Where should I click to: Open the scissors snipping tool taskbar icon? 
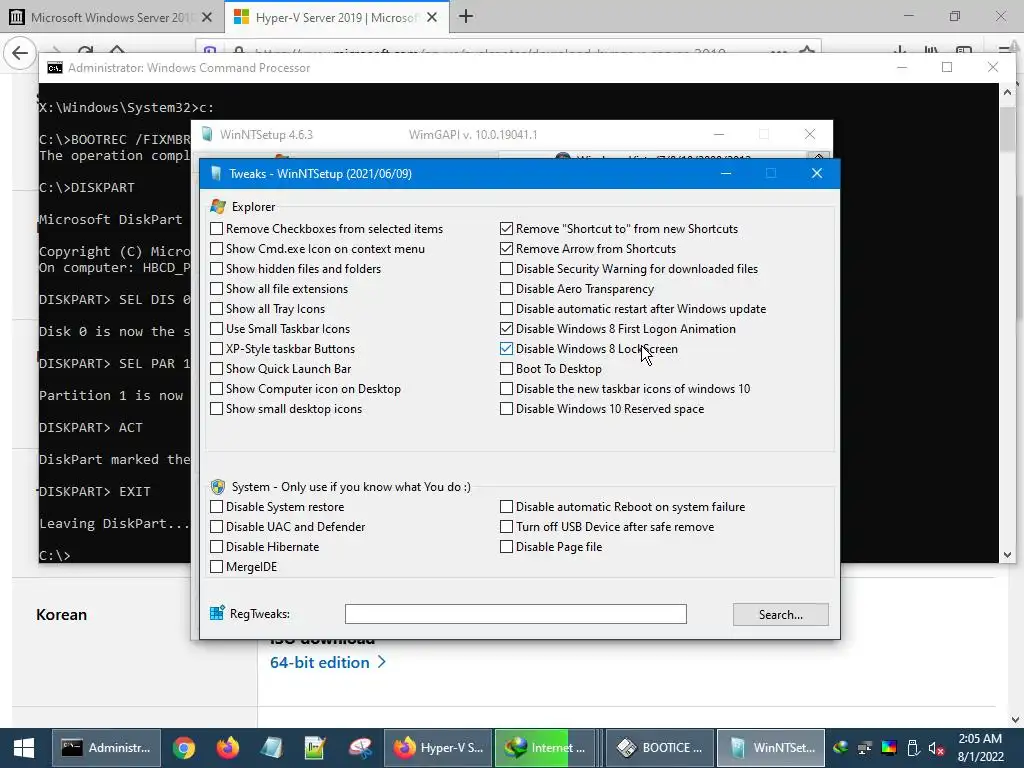[359, 748]
